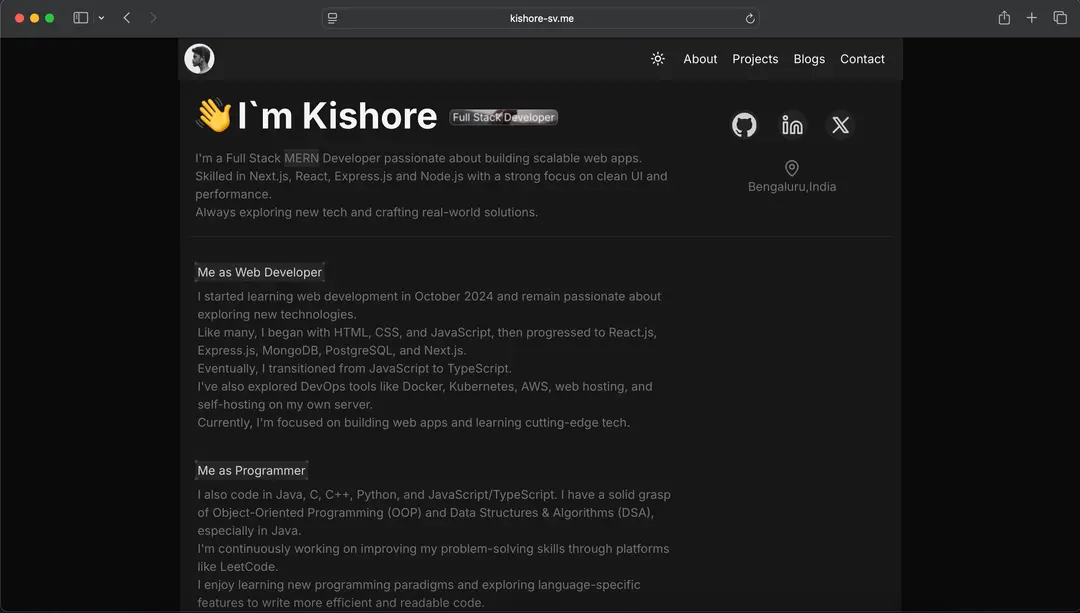Toggle light/dark theme with sun icon

pos(658,59)
